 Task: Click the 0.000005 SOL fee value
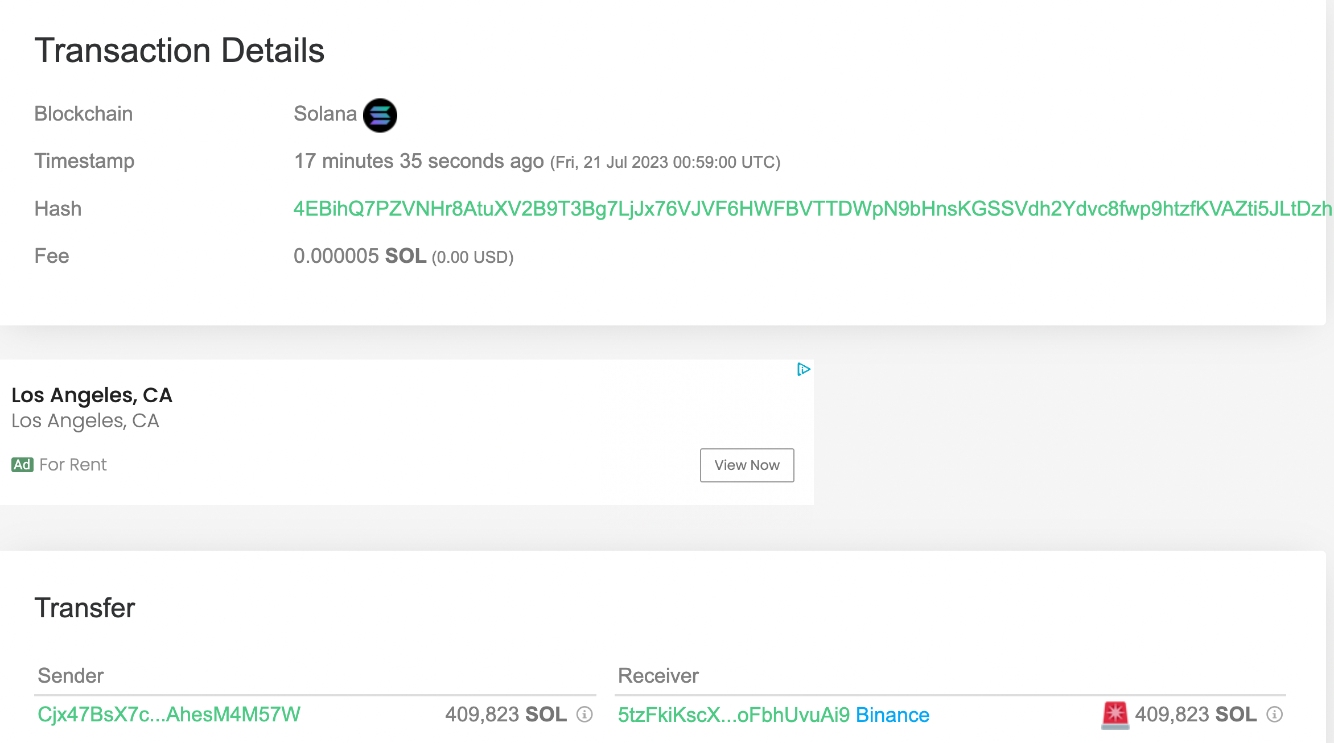[x=360, y=256]
